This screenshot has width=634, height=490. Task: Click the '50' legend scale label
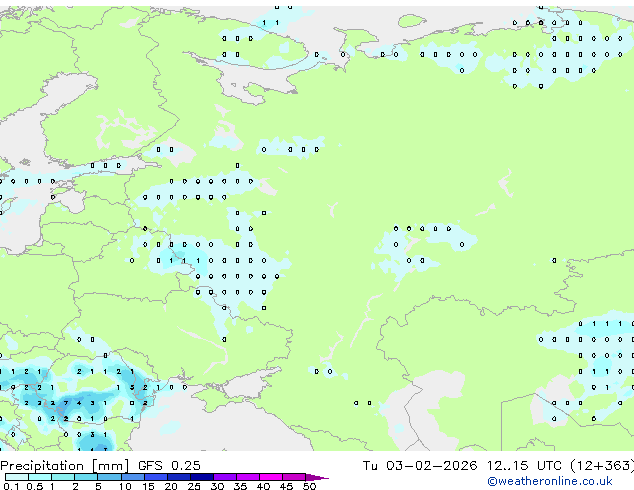click(x=309, y=486)
